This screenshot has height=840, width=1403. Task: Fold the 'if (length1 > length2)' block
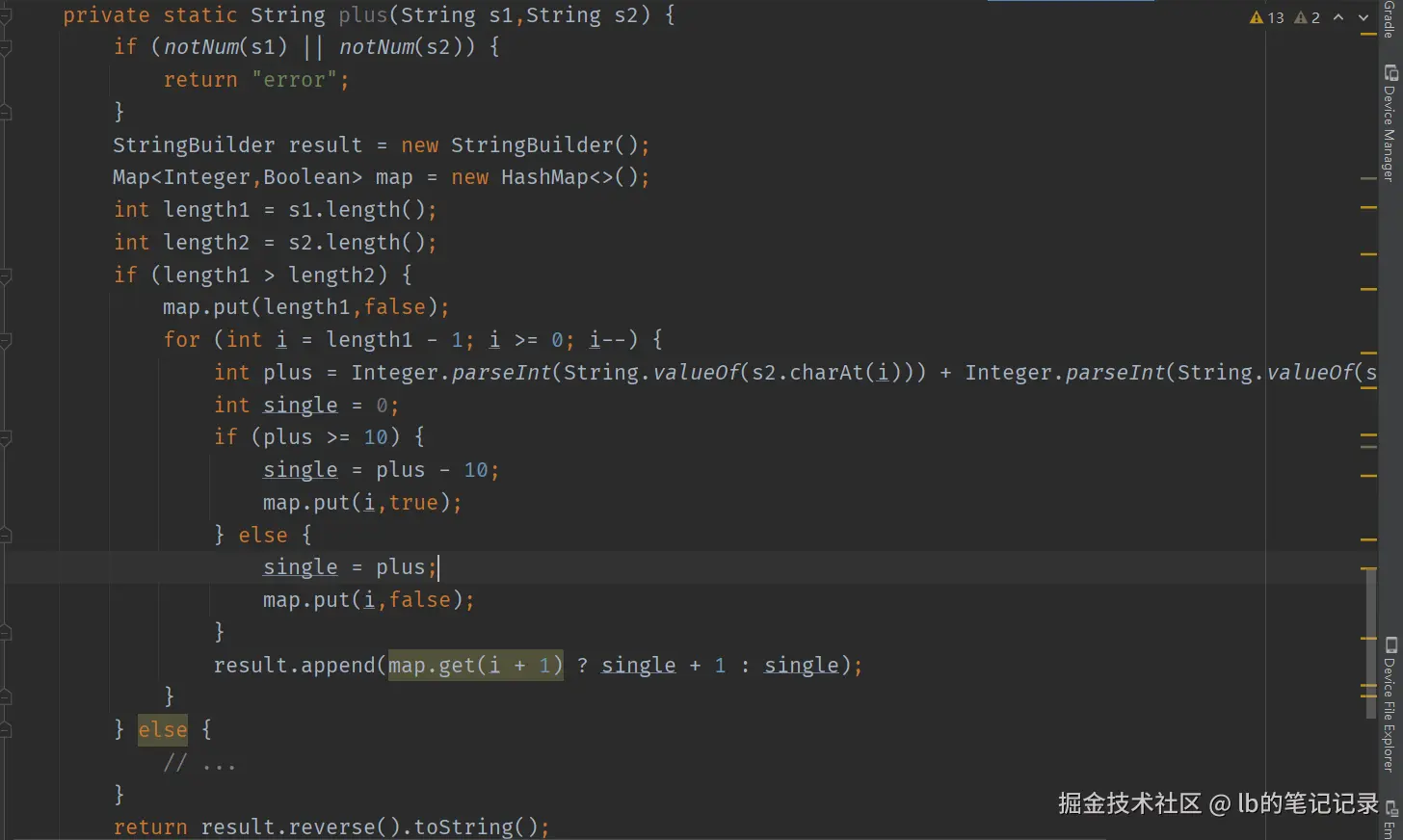[x=6, y=276]
